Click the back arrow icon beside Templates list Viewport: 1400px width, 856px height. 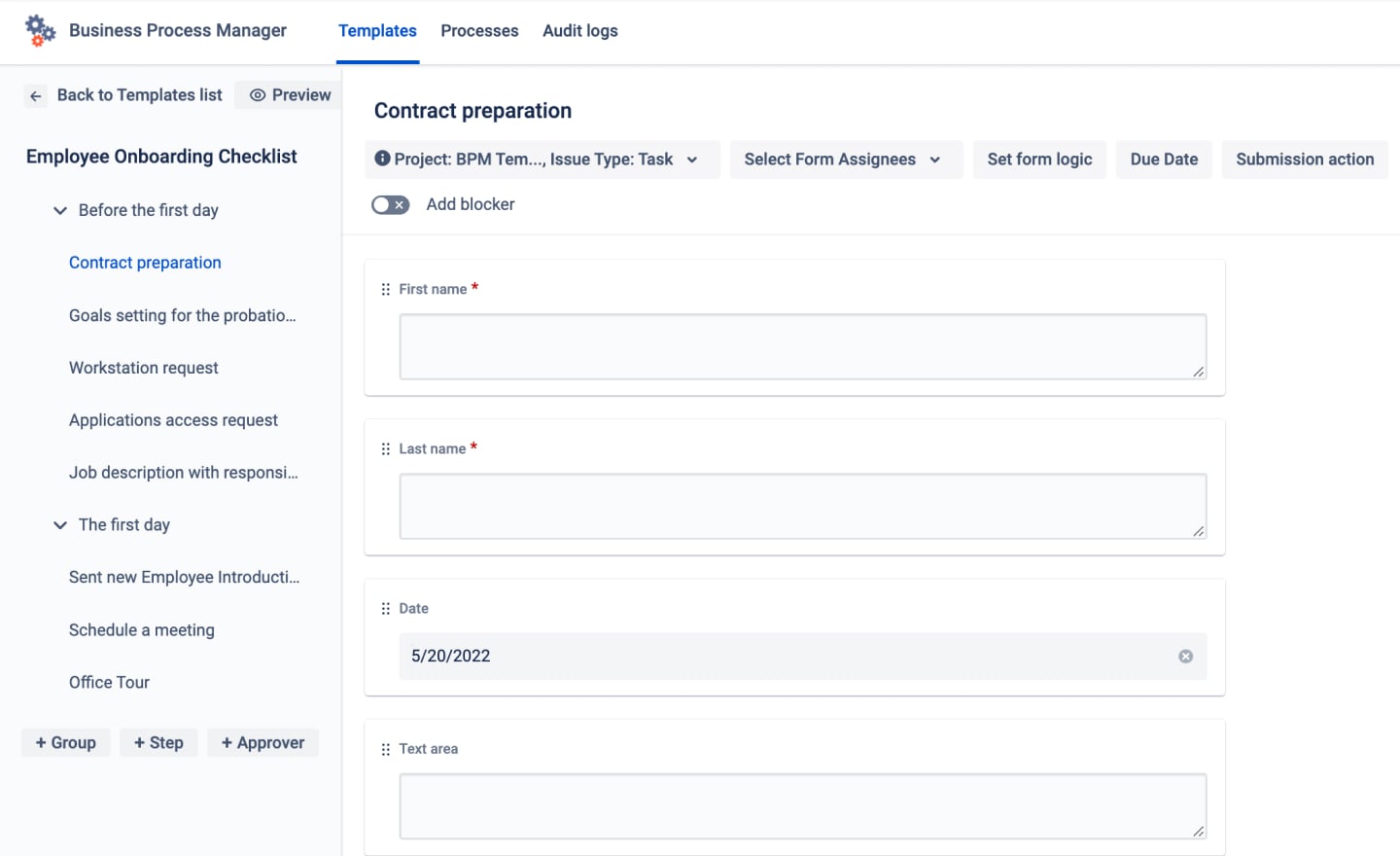click(36, 95)
